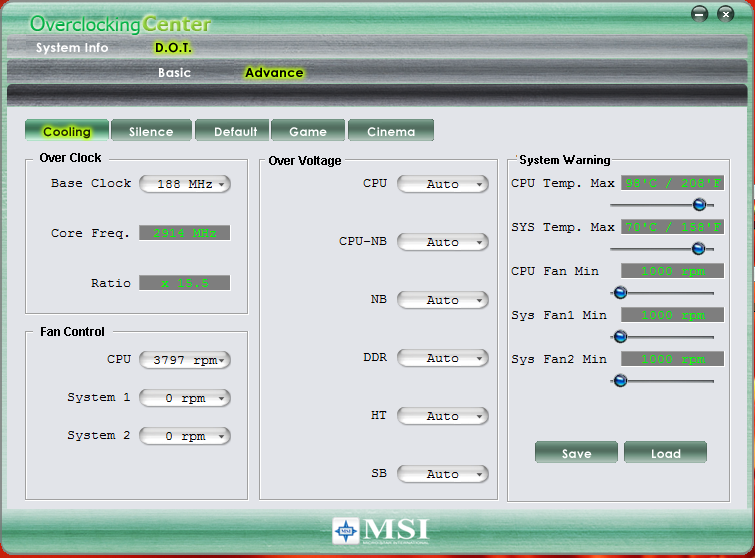The image size is (755, 558).
Task: Open the CPU fan 3797 rpm dropdown
Action: click(185, 360)
